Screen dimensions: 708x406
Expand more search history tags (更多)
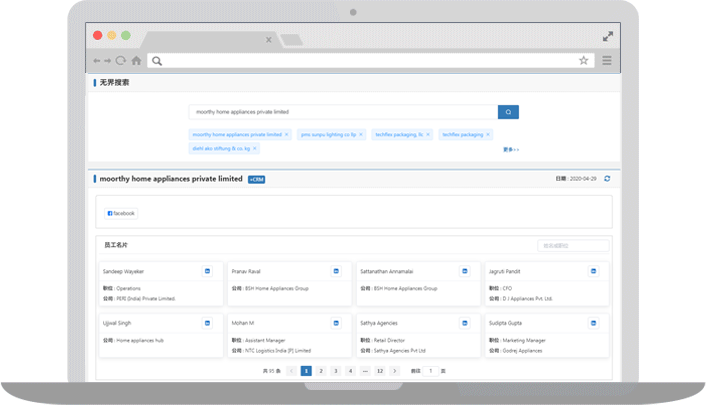511,149
